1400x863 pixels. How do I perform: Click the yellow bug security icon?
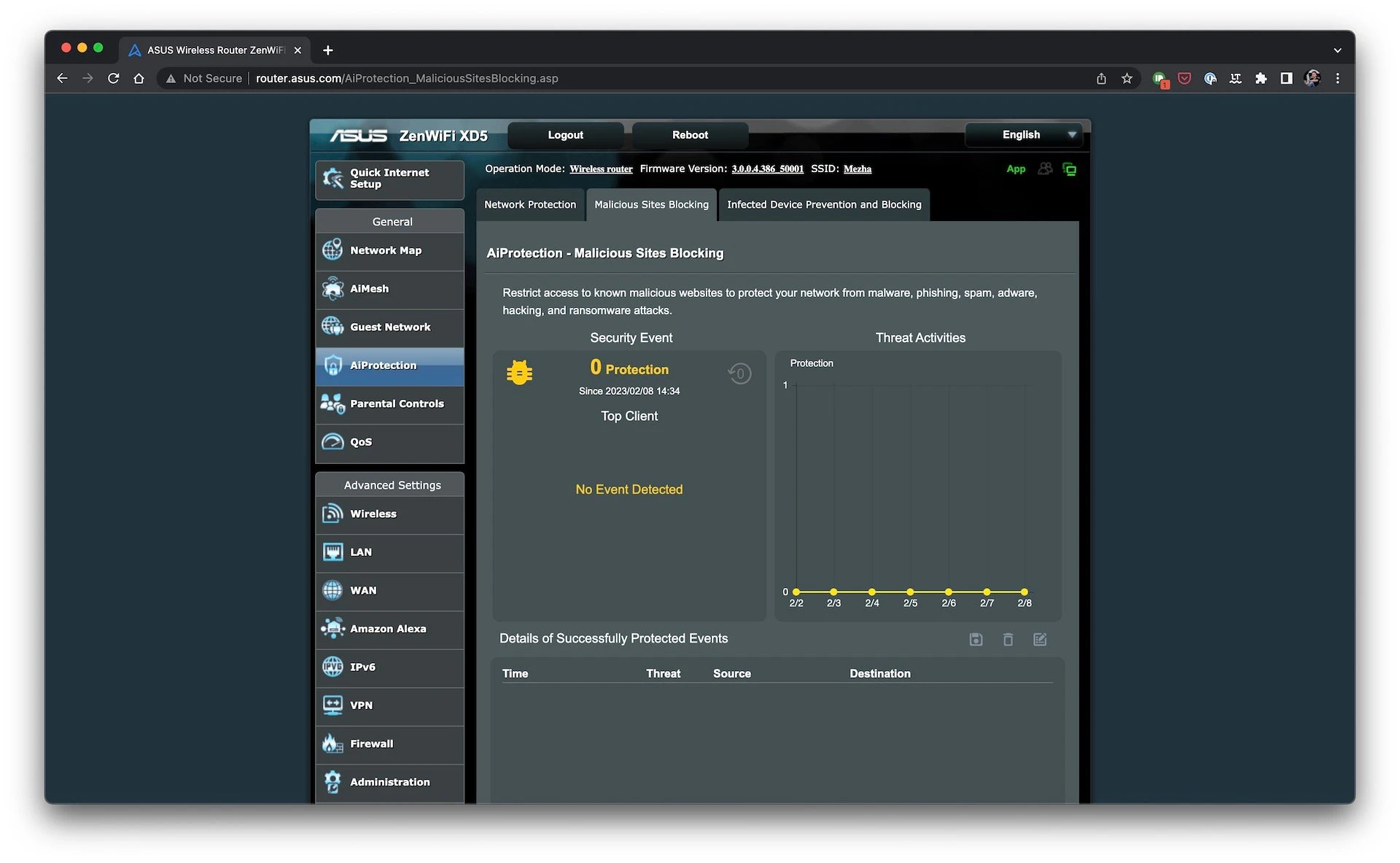pyautogui.click(x=519, y=373)
